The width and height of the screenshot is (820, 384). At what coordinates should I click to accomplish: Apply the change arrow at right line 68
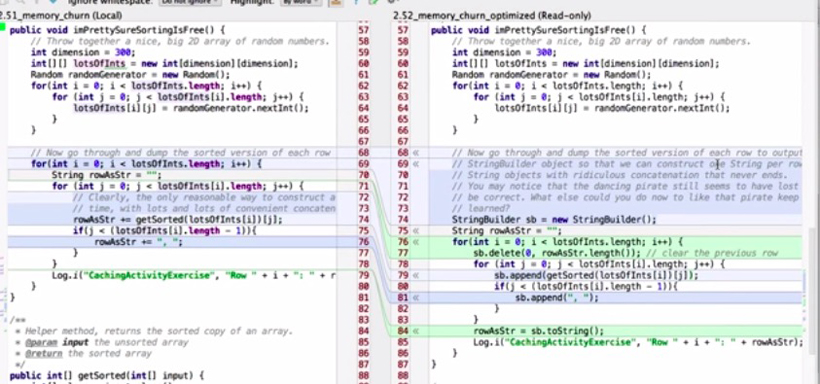tap(417, 153)
